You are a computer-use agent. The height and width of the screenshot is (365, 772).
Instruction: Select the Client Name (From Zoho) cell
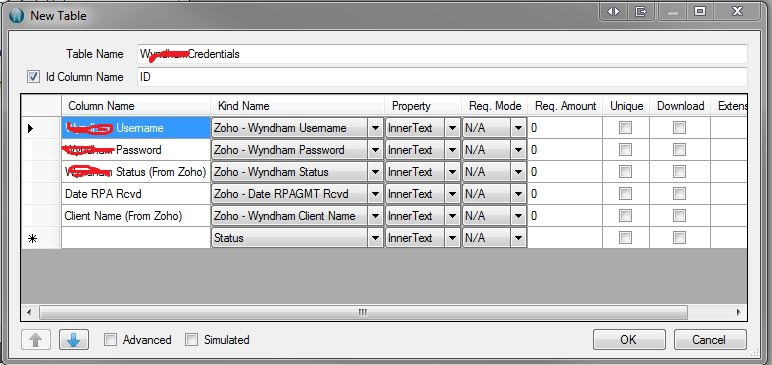coord(136,216)
